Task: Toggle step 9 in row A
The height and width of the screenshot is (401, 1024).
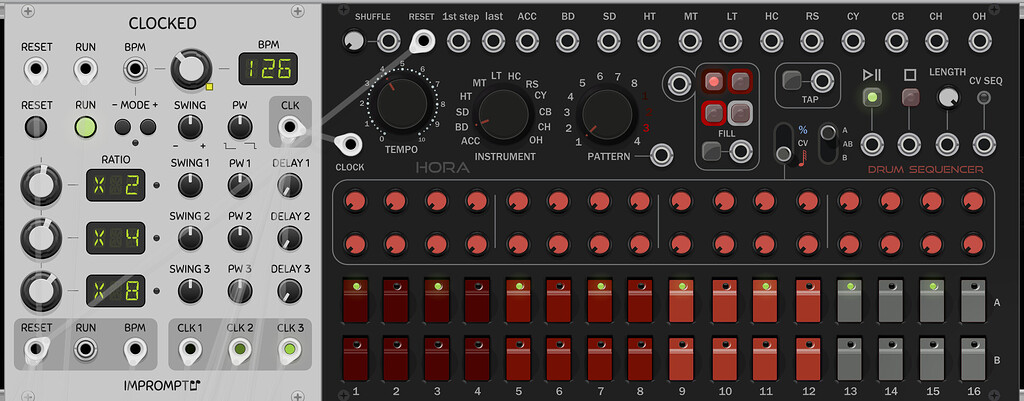Action: [x=682, y=300]
